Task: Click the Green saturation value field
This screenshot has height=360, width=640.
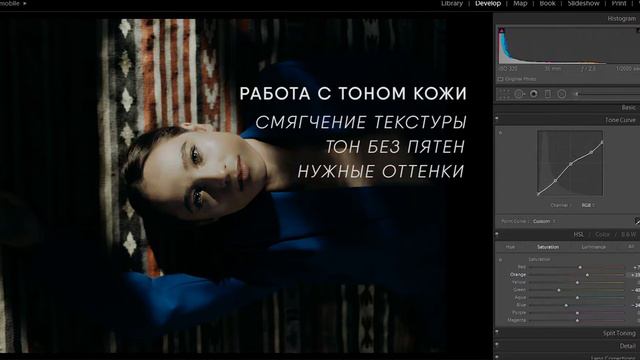Action: 636,290
